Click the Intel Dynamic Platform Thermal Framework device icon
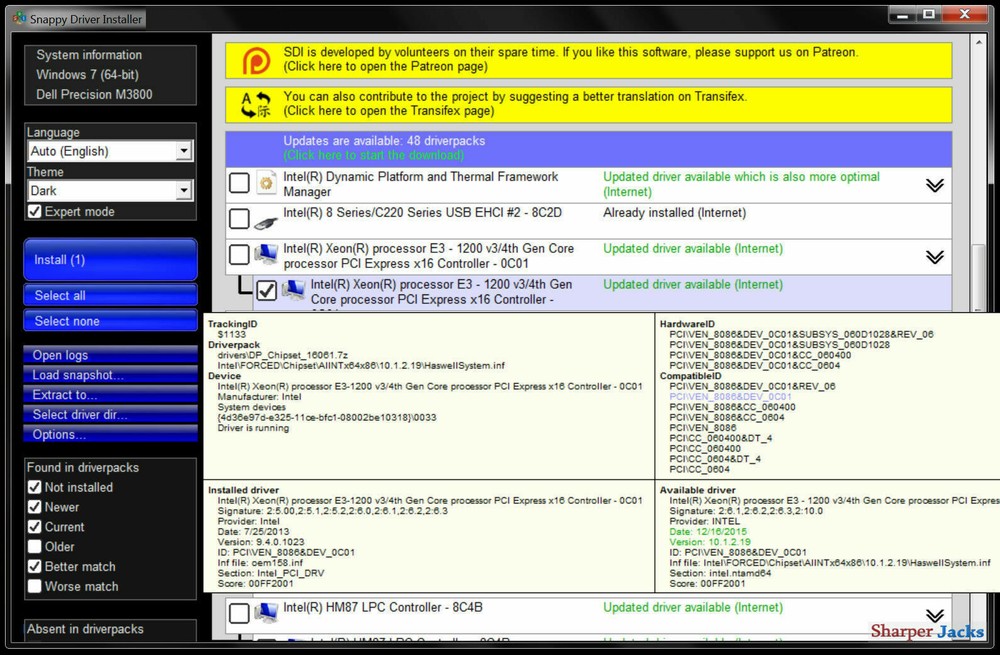 [266, 184]
